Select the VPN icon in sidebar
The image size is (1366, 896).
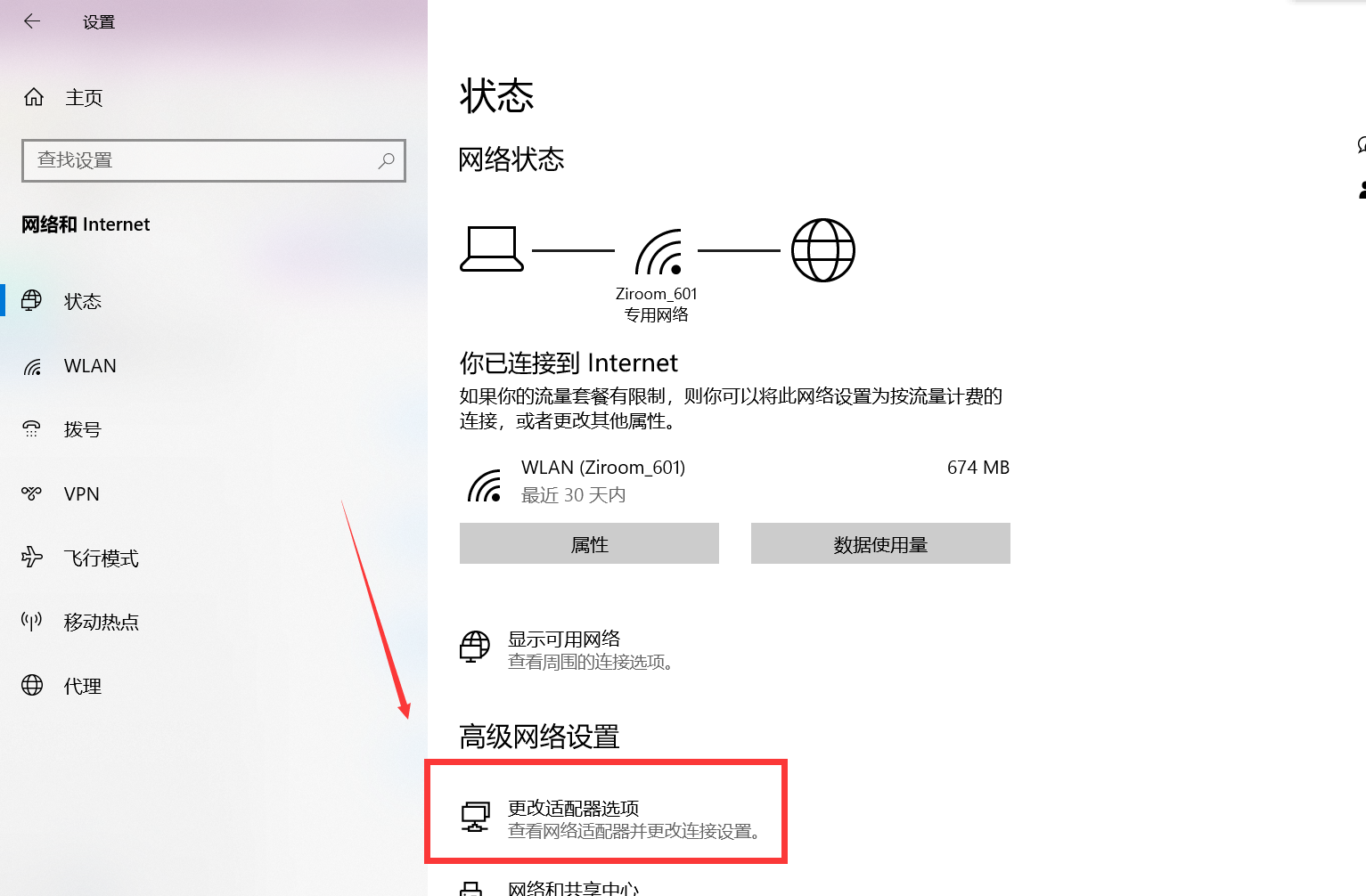pyautogui.click(x=32, y=493)
